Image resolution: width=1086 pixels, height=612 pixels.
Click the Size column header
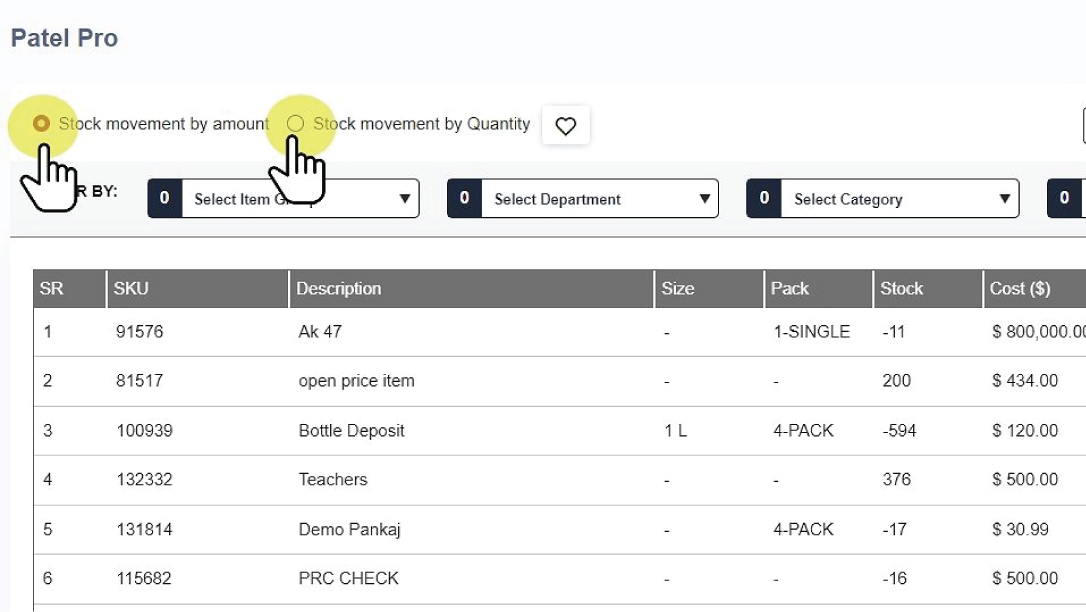(677, 289)
